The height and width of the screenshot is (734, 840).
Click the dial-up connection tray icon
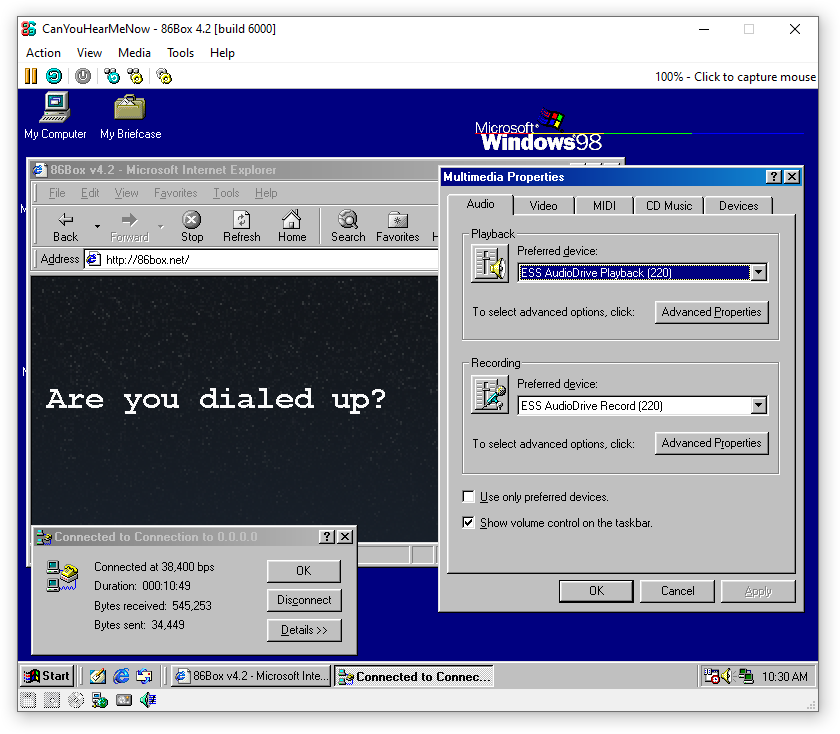746,676
